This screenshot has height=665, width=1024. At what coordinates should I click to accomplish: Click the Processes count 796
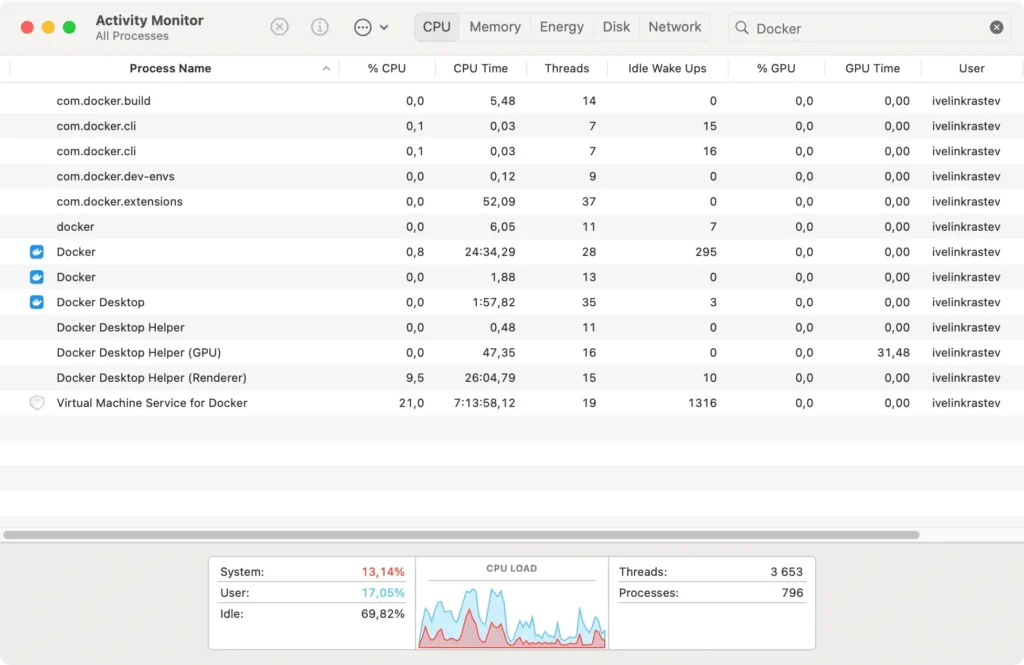pyautogui.click(x=792, y=592)
